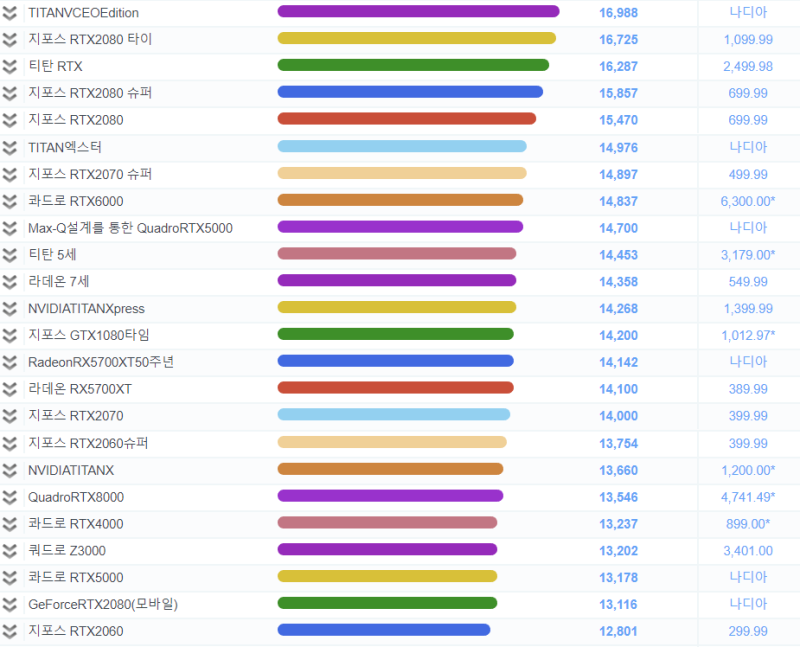Click the score 14,142
Screen dimensions: 800x647
tap(618, 362)
